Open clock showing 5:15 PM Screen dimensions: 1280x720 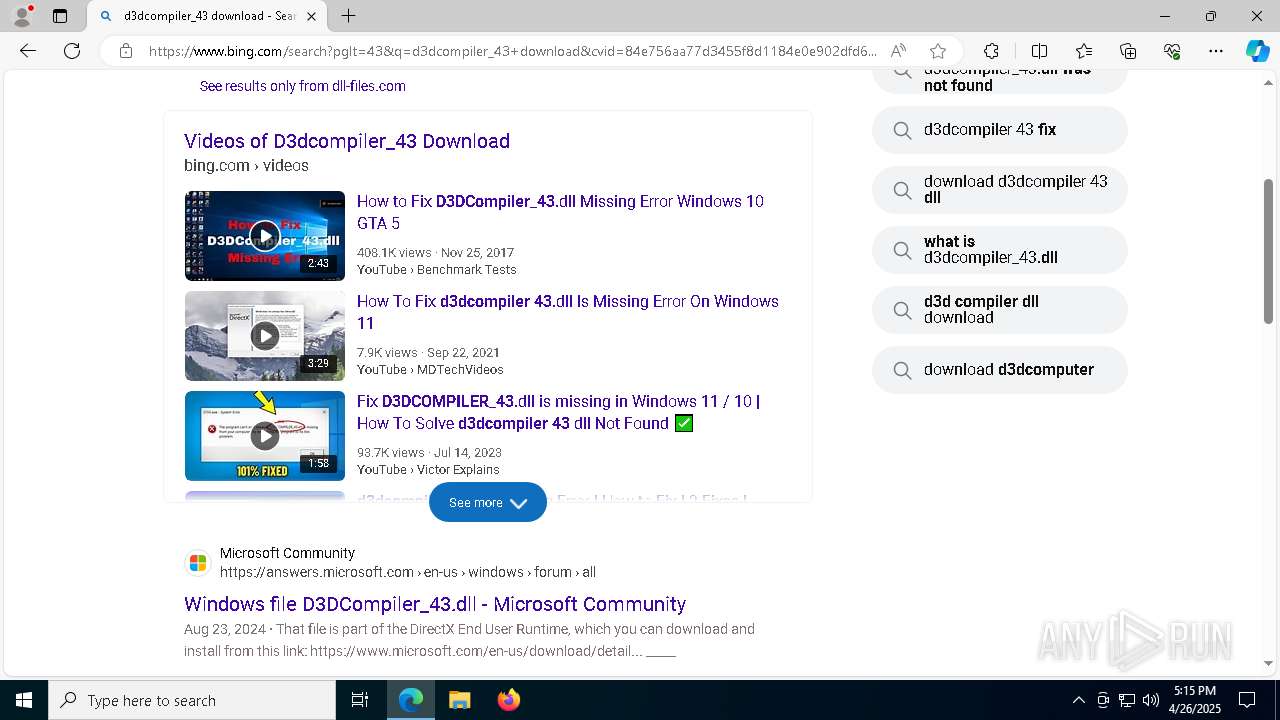click(x=1195, y=700)
